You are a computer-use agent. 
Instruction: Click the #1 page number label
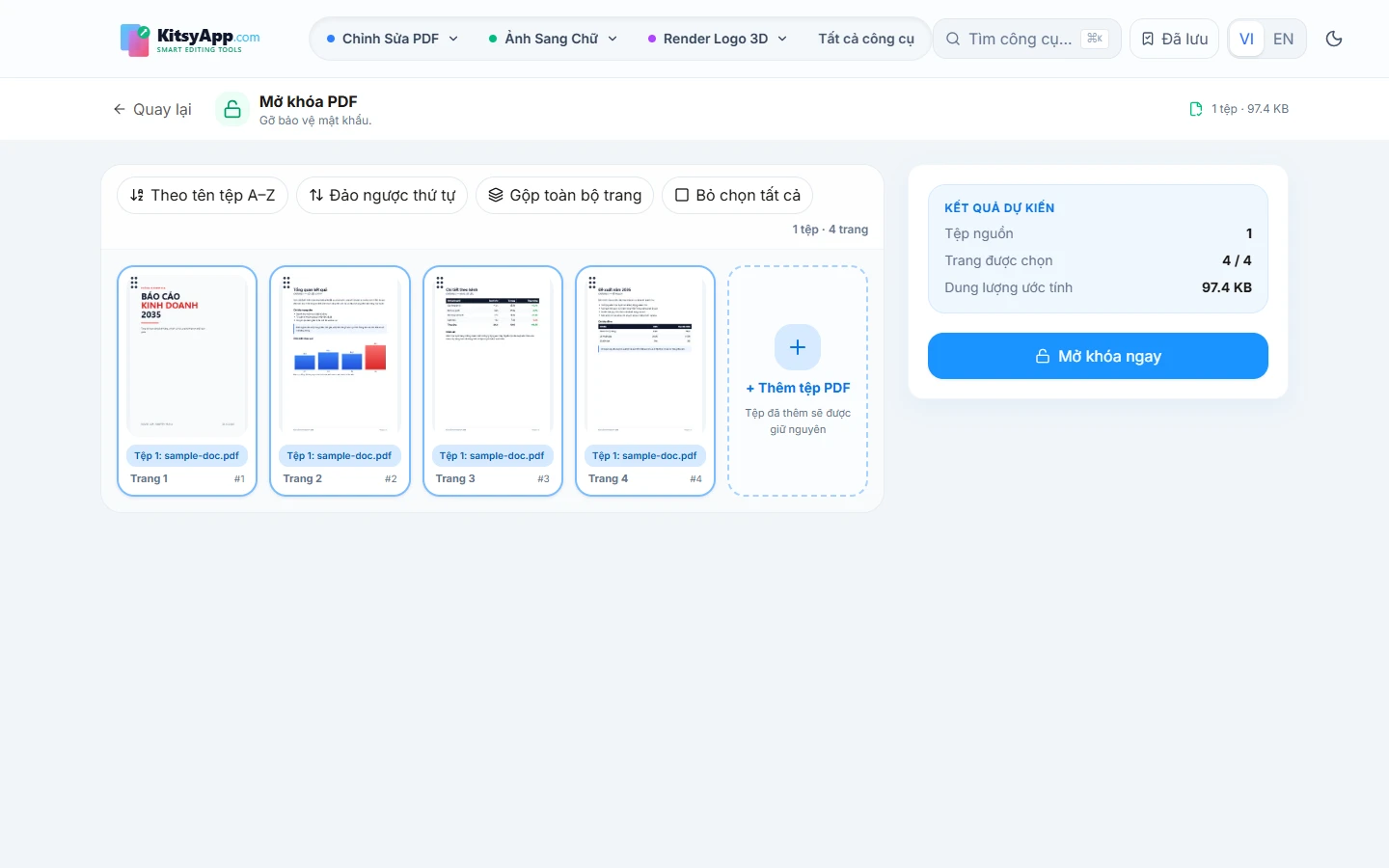(x=239, y=478)
